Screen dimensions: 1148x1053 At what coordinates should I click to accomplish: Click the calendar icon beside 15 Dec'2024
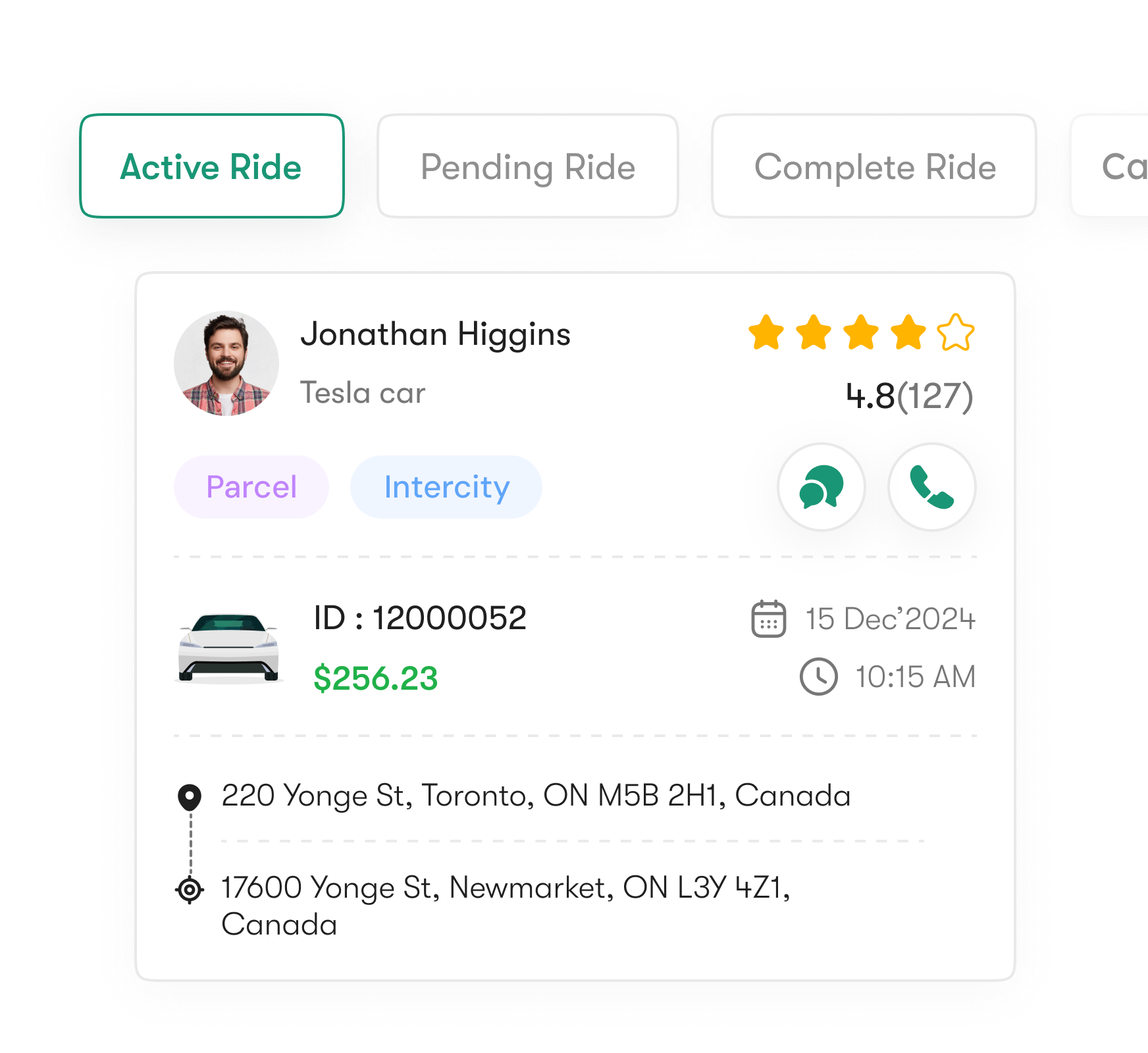pos(769,619)
